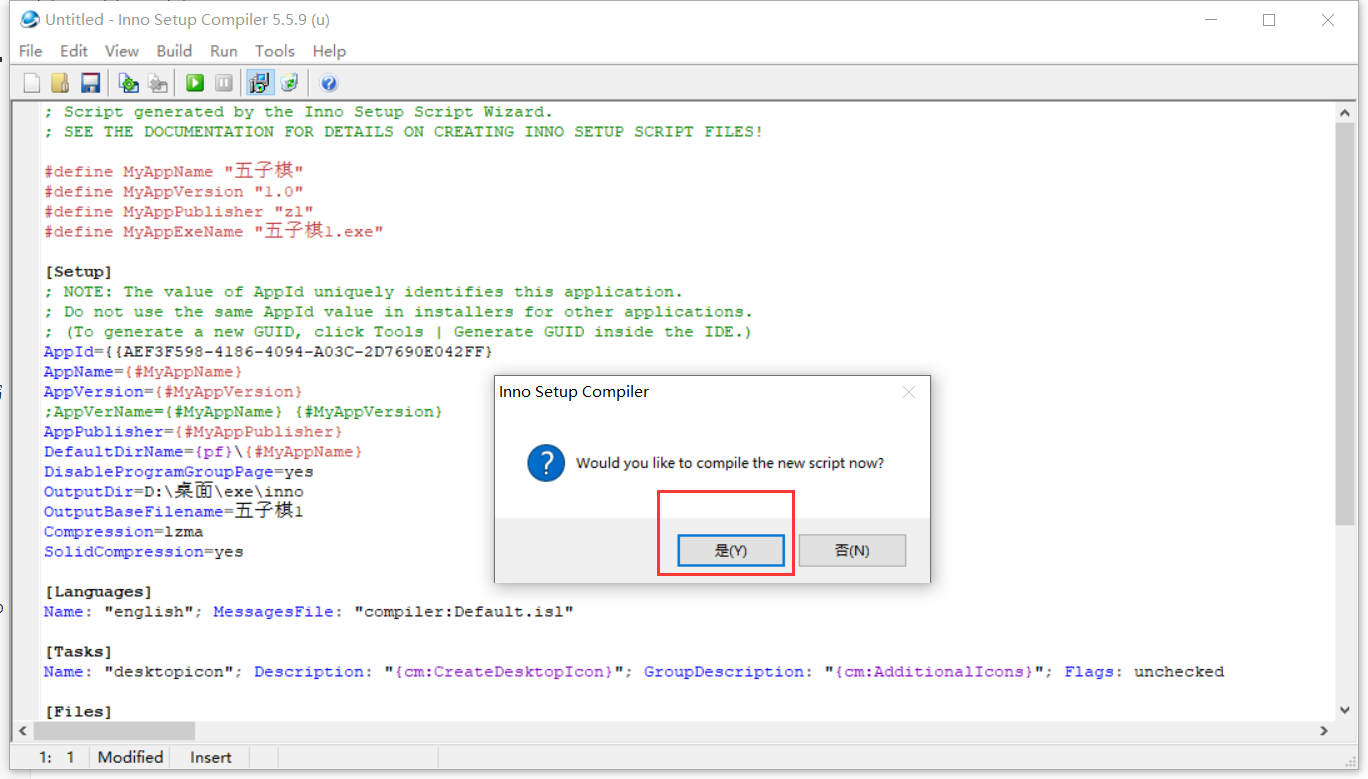
Task: Open the Build menu
Action: (x=174, y=51)
